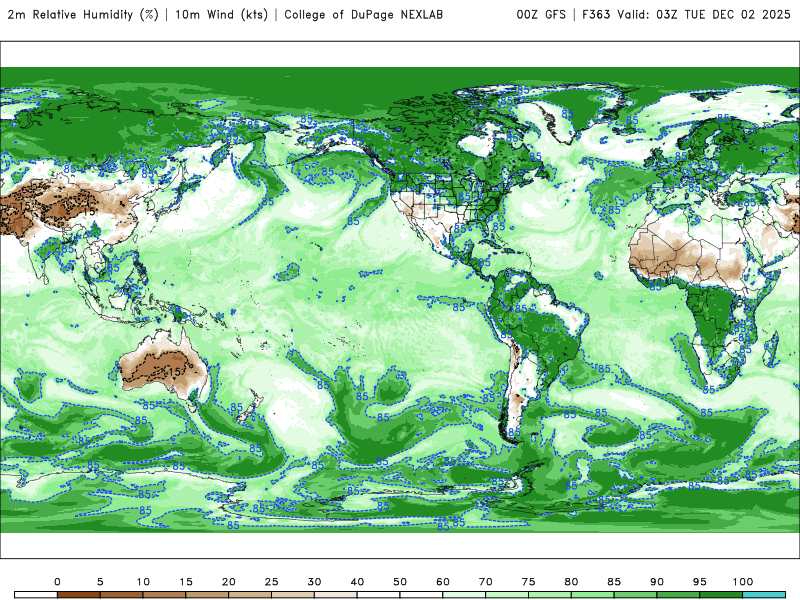
Task: Pick the legend swatch between 70 and 75
Action: (x=507, y=595)
